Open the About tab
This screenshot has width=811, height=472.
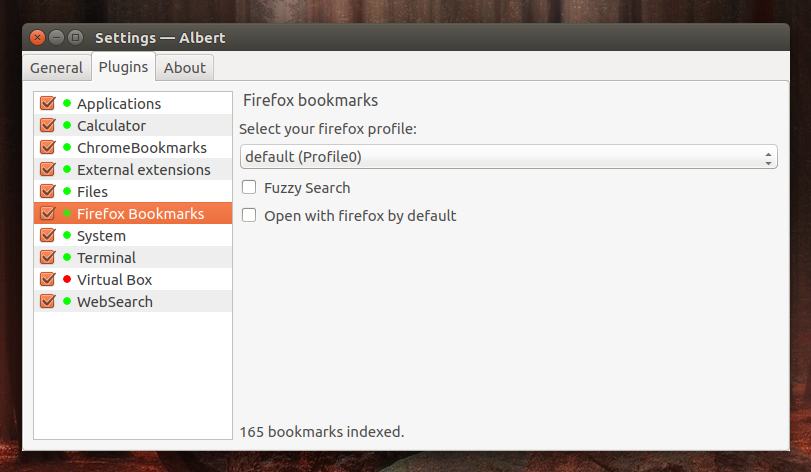click(185, 68)
